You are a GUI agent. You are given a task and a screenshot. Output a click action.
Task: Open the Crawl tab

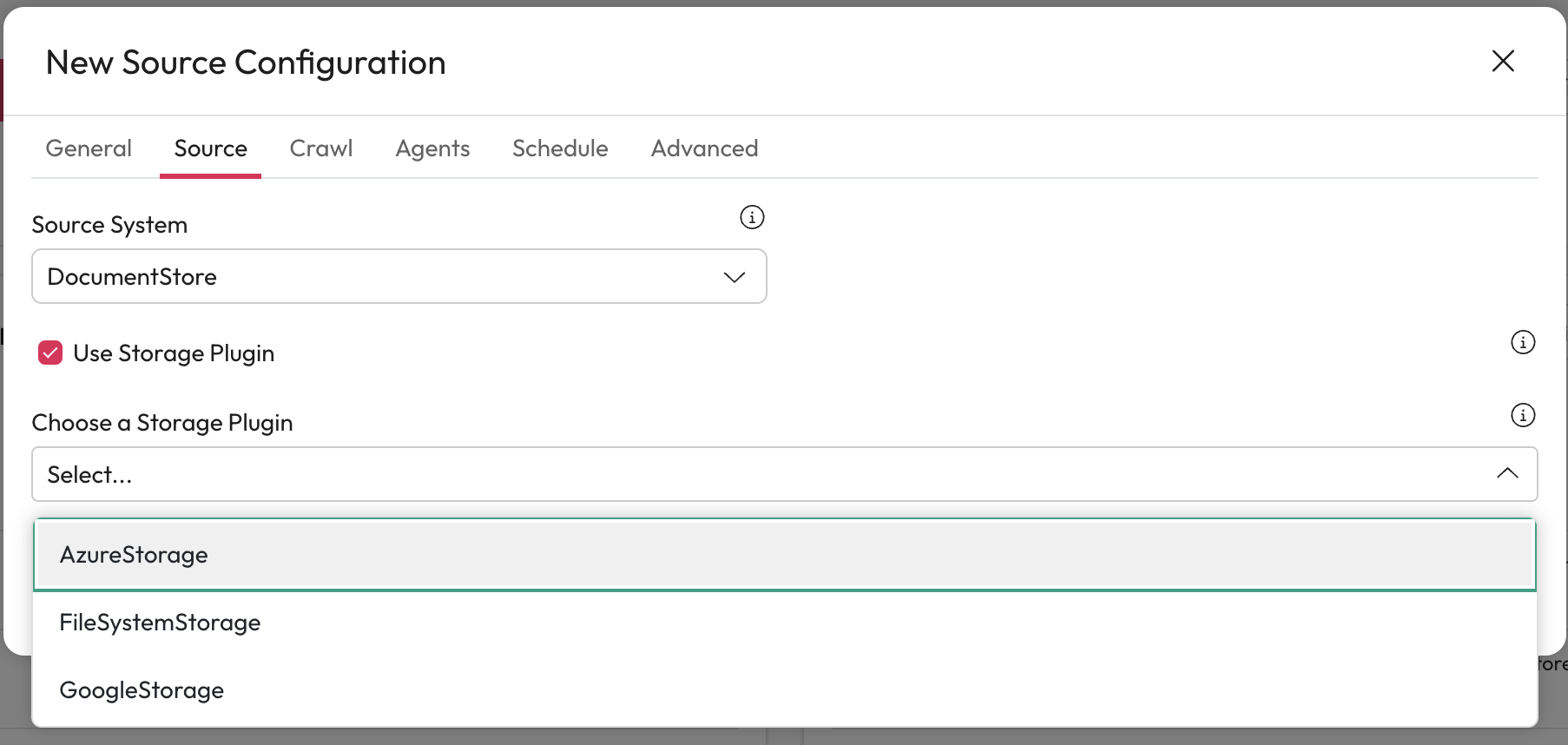click(x=321, y=148)
